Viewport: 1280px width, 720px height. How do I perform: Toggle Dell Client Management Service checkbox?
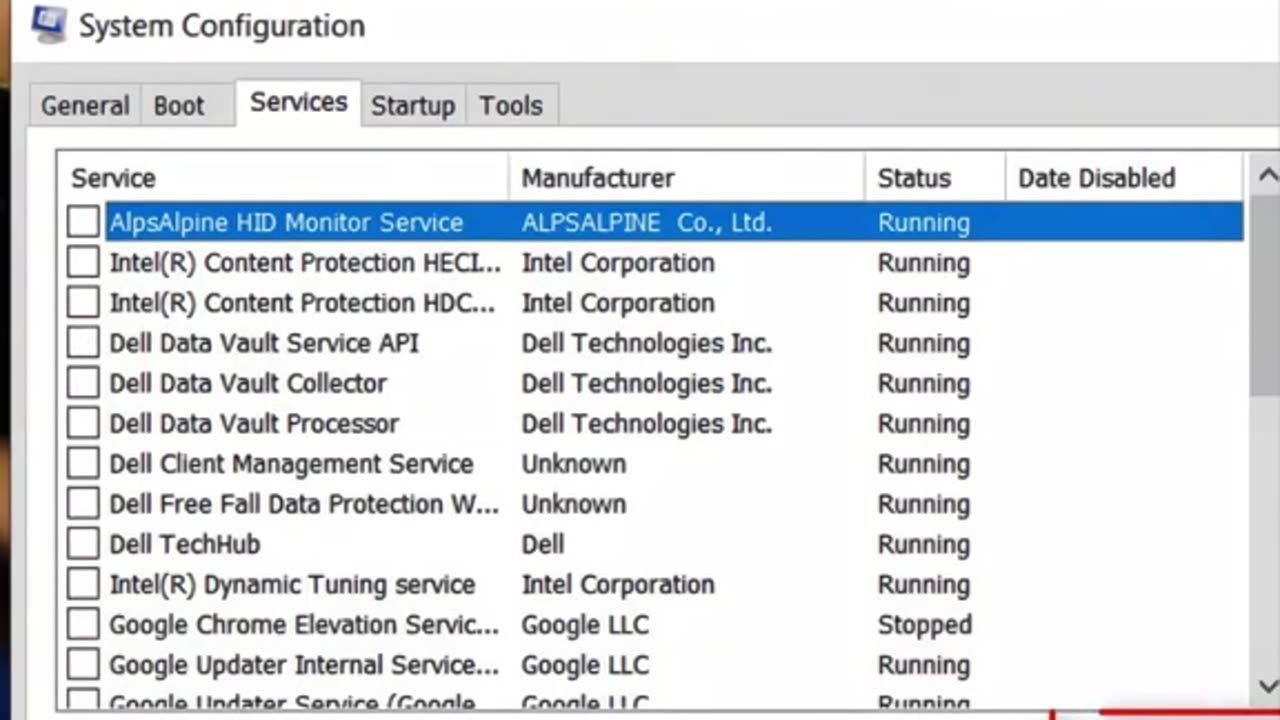tap(83, 464)
